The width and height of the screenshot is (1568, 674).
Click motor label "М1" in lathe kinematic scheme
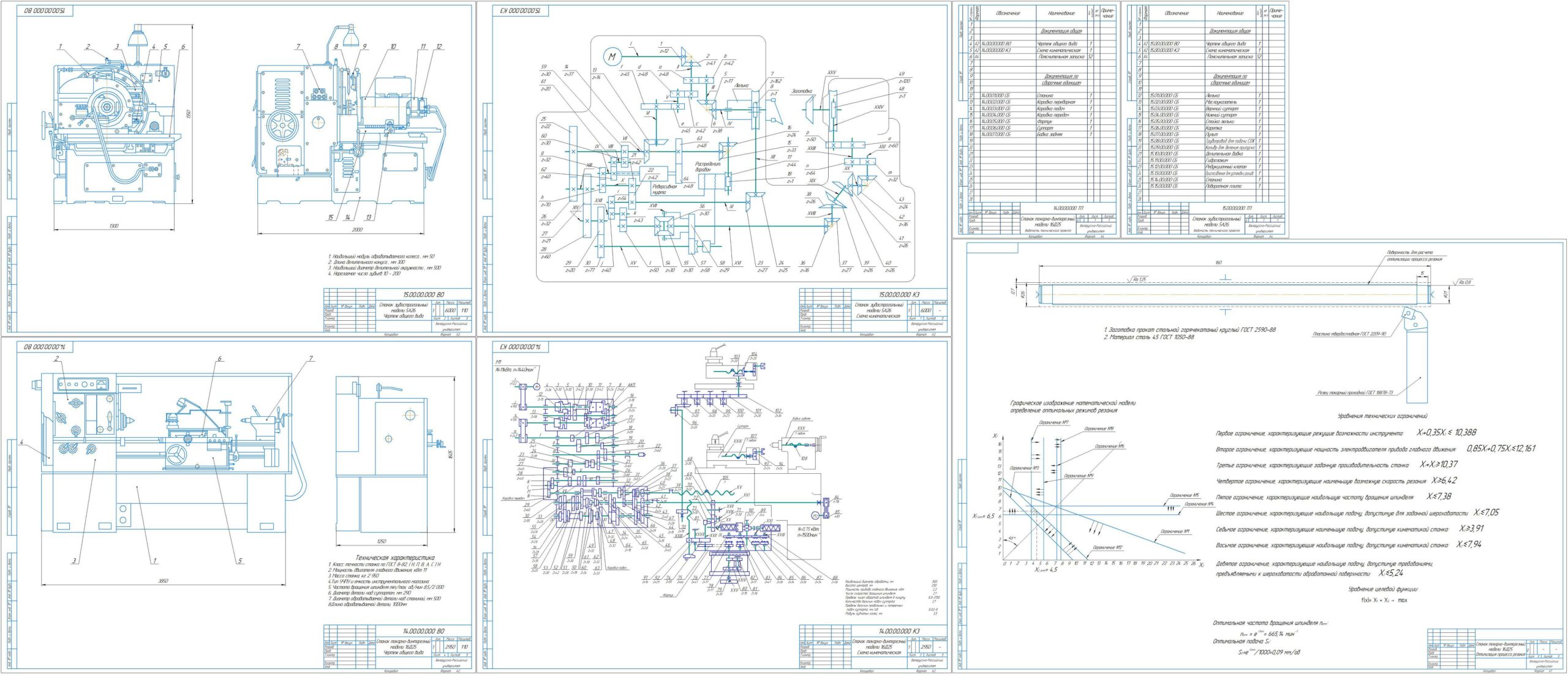(498, 362)
